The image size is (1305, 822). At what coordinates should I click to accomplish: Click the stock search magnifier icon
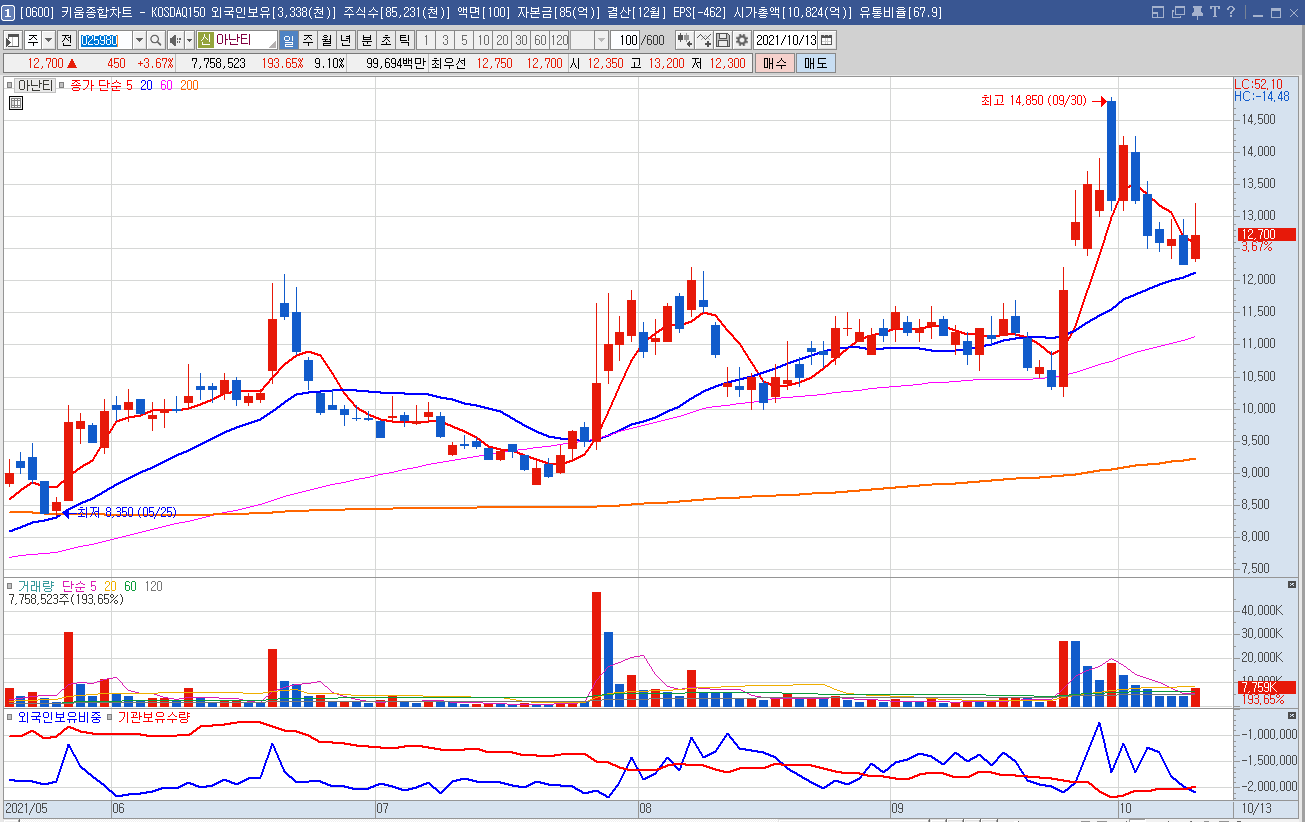[x=155, y=40]
